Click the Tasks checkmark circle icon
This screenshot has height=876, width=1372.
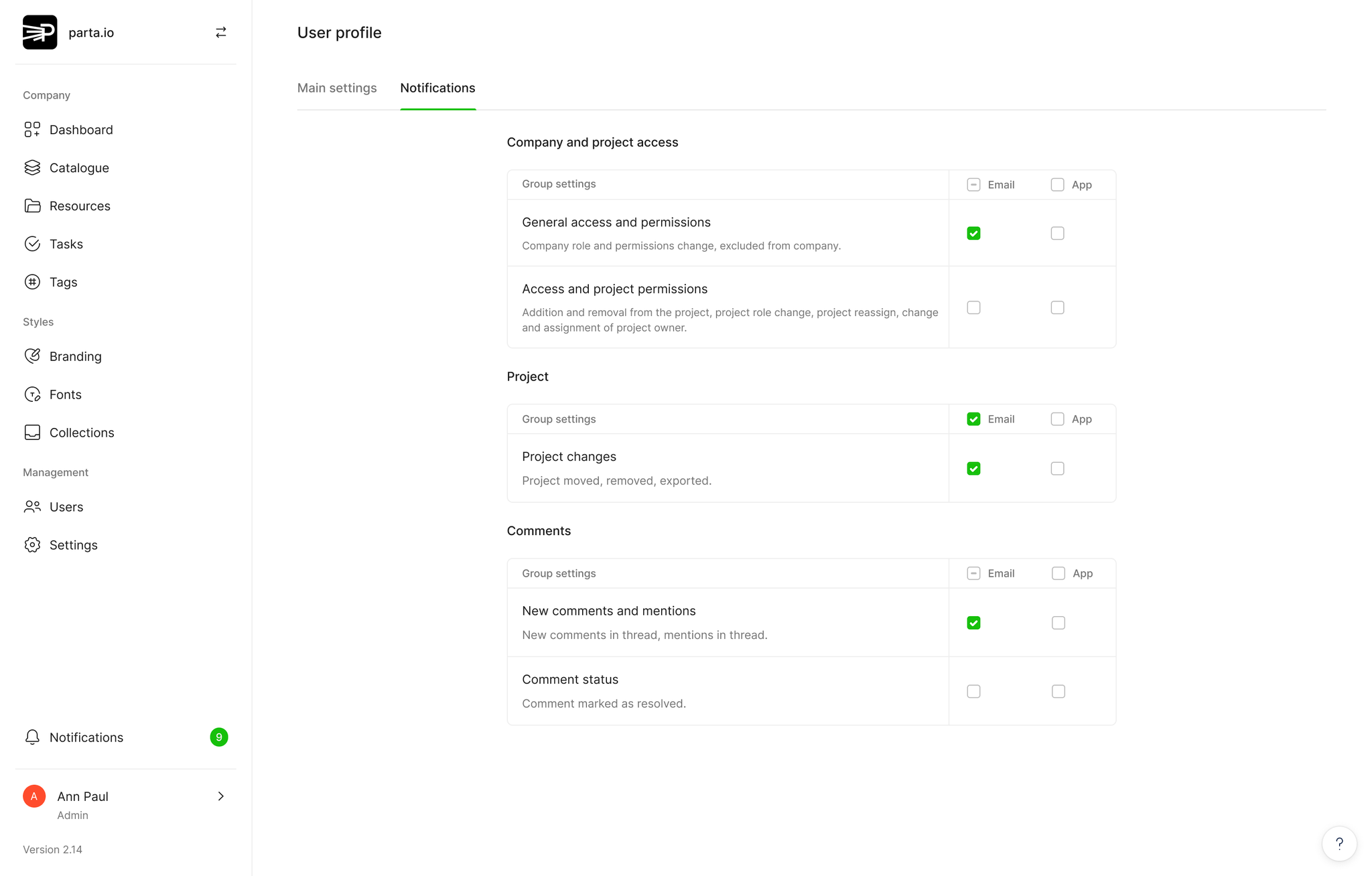32,244
